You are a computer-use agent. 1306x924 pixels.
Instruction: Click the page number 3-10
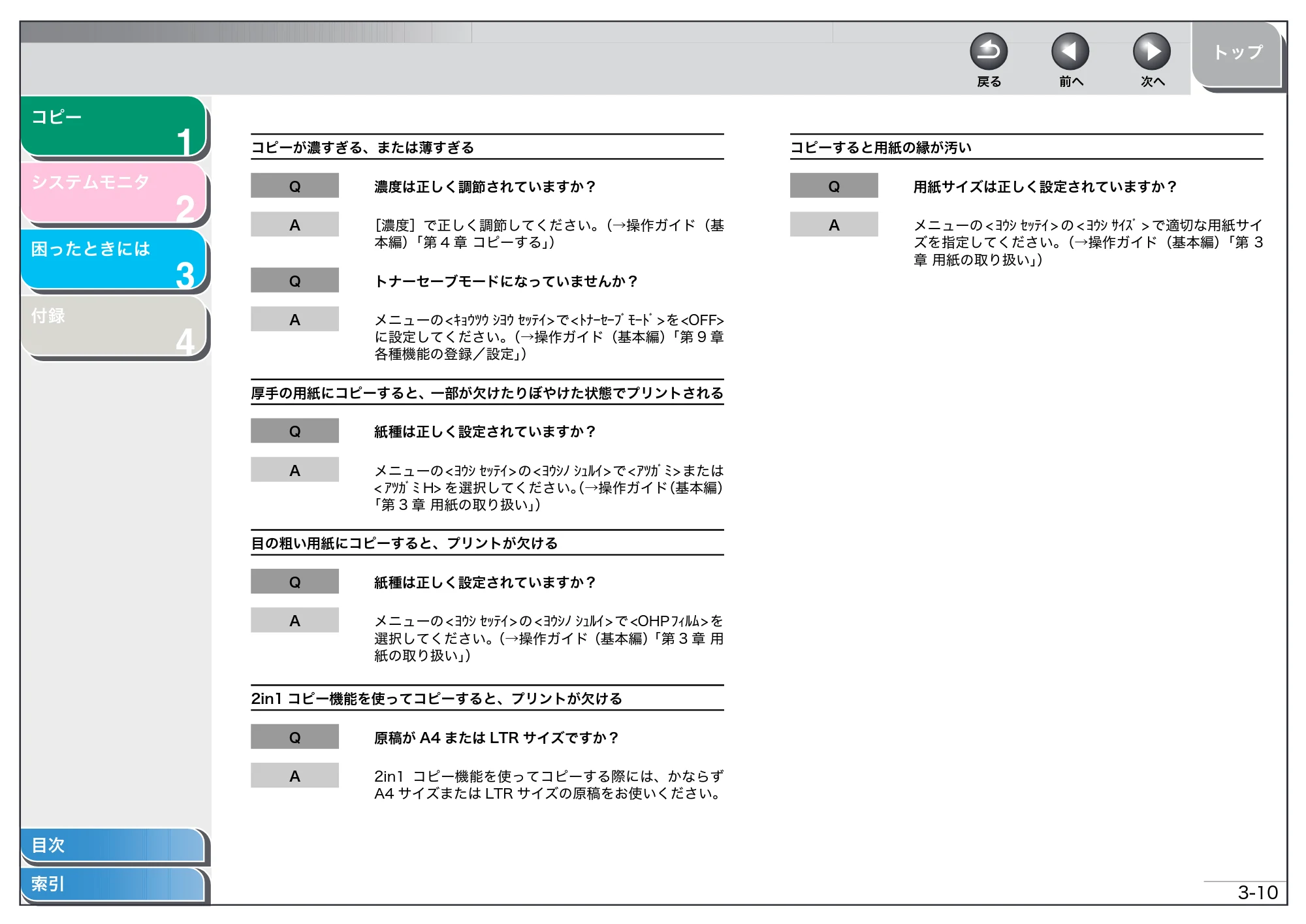tap(1257, 893)
